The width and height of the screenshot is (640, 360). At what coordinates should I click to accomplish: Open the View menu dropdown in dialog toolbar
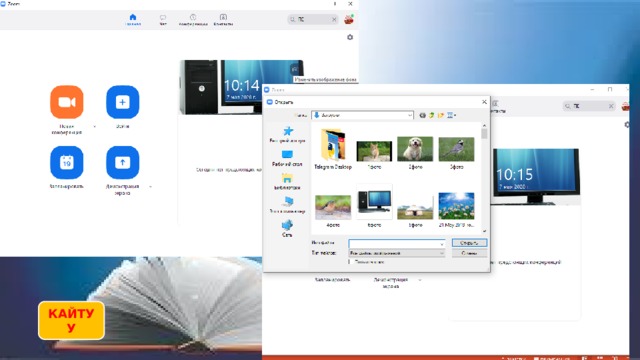pos(451,116)
